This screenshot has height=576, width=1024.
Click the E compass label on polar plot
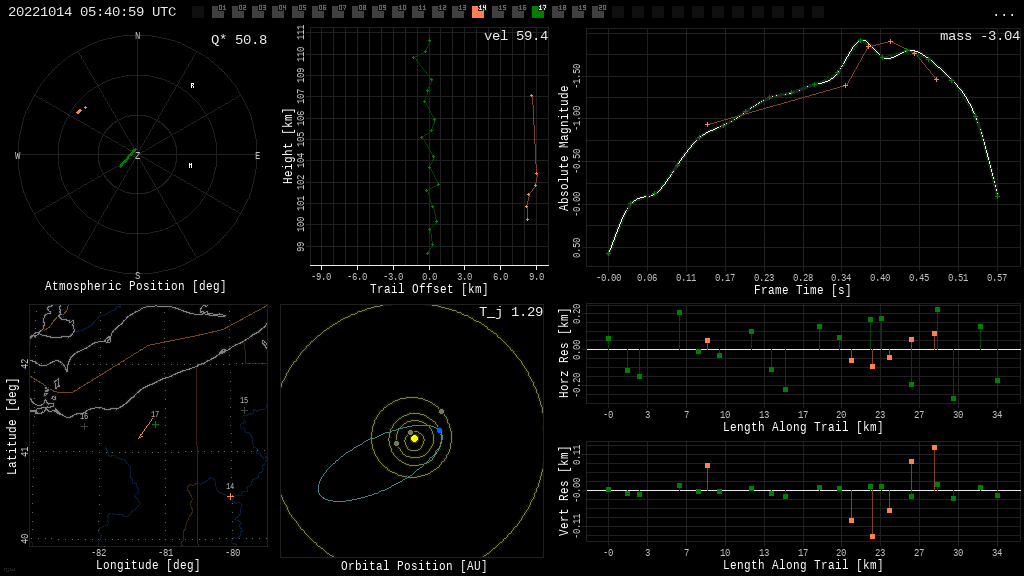(257, 155)
